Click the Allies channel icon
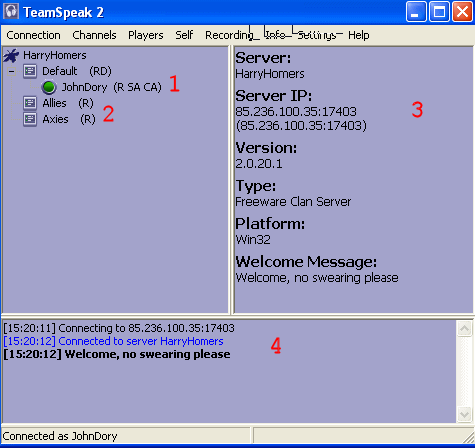The width and height of the screenshot is (475, 448). tap(30, 103)
